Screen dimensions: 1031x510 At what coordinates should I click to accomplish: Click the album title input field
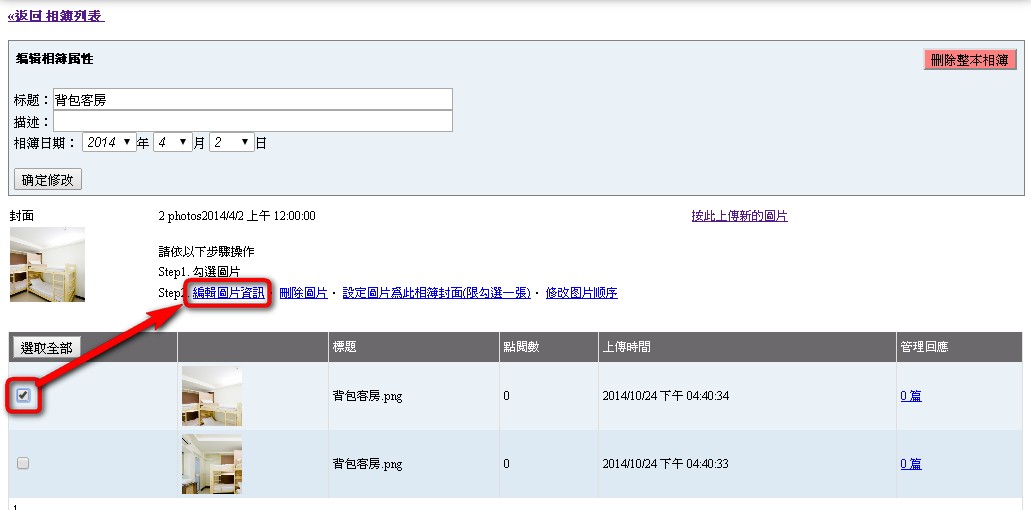tap(252, 99)
